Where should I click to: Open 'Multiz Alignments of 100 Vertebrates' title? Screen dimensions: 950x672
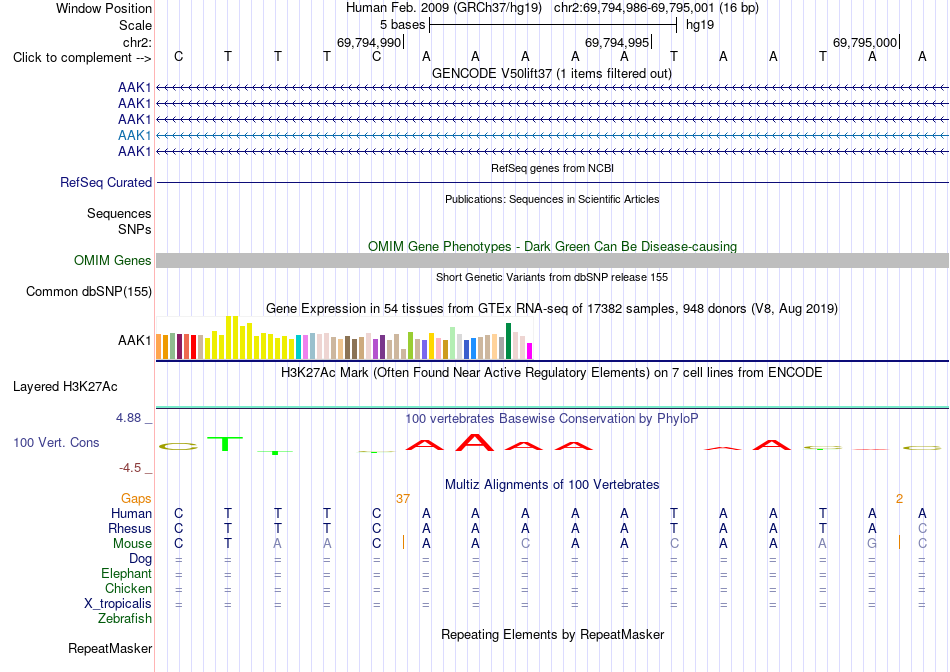(552, 485)
